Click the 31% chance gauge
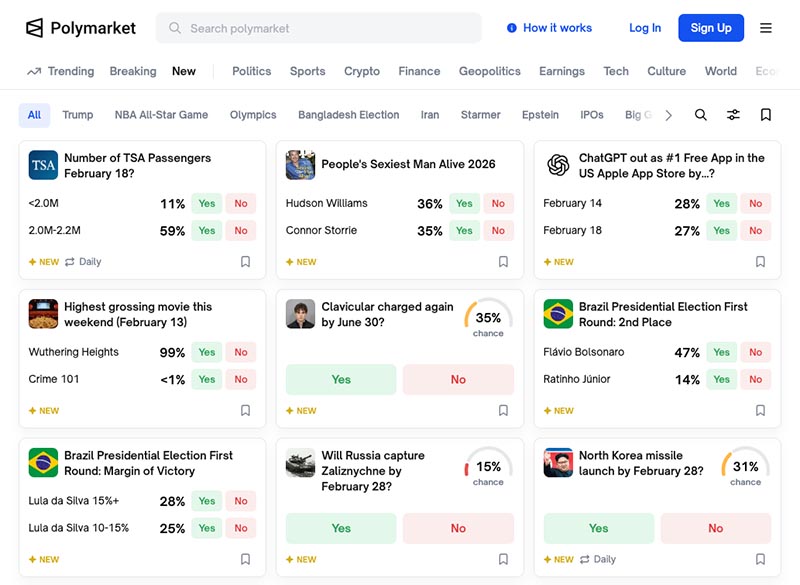 745,468
